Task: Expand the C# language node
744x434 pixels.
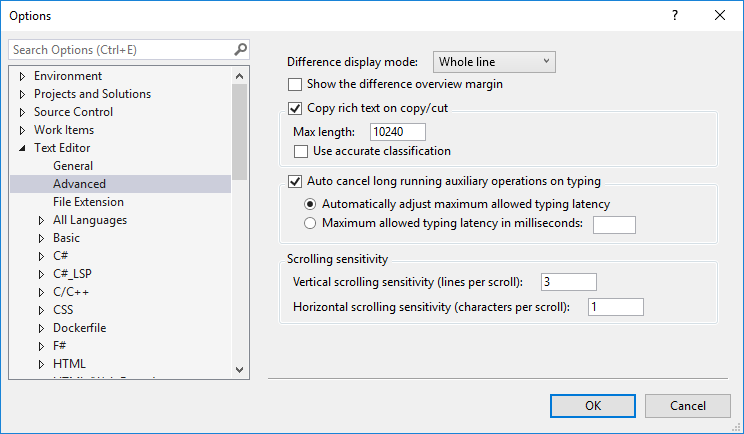Action: click(41, 256)
